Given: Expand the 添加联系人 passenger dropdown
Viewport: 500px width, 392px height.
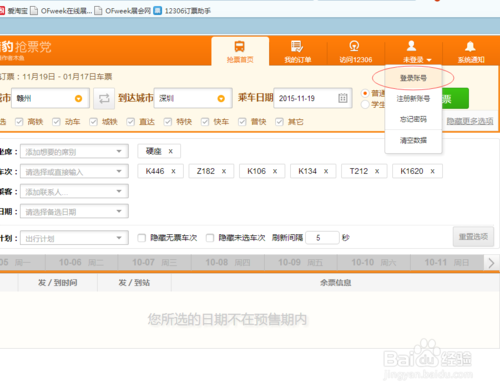Looking at the screenshot, I should pos(74,192).
